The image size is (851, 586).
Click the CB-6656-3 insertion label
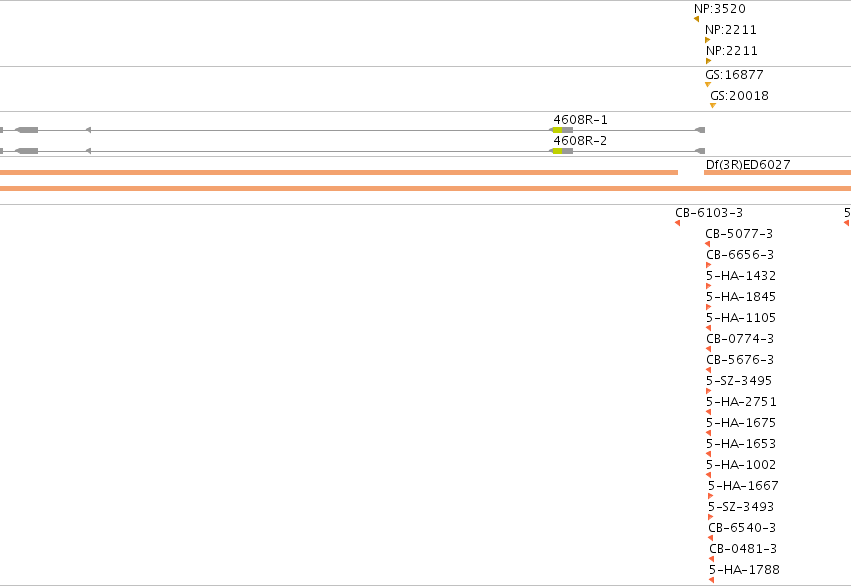(x=740, y=254)
